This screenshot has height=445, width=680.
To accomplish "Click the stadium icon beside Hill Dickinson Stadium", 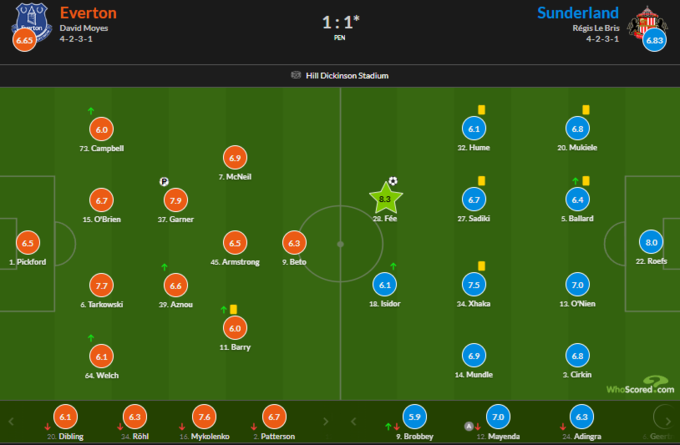I will click(x=296, y=75).
